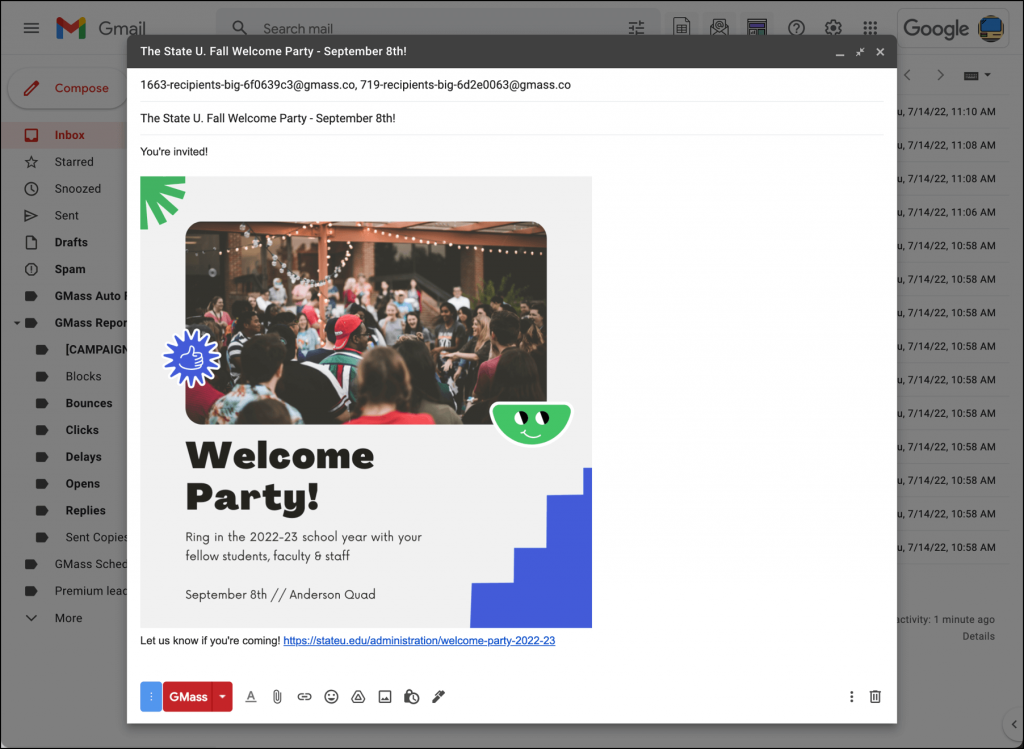Insert a signature using the pen icon
The width and height of the screenshot is (1024, 749).
click(x=438, y=696)
